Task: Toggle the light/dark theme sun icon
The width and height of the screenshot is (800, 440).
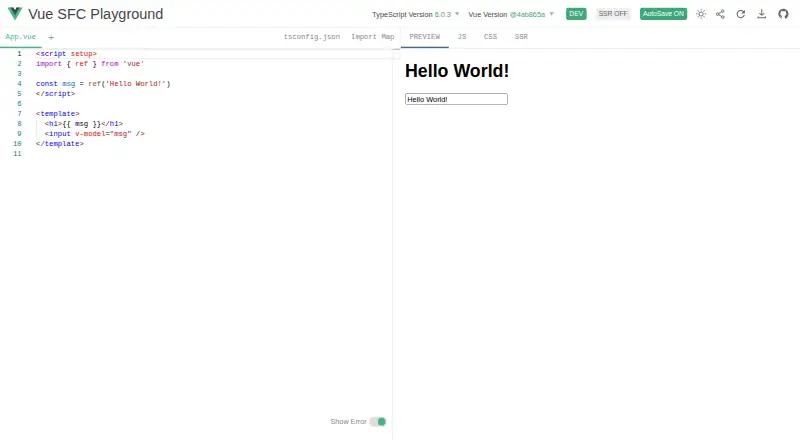Action: tap(701, 14)
